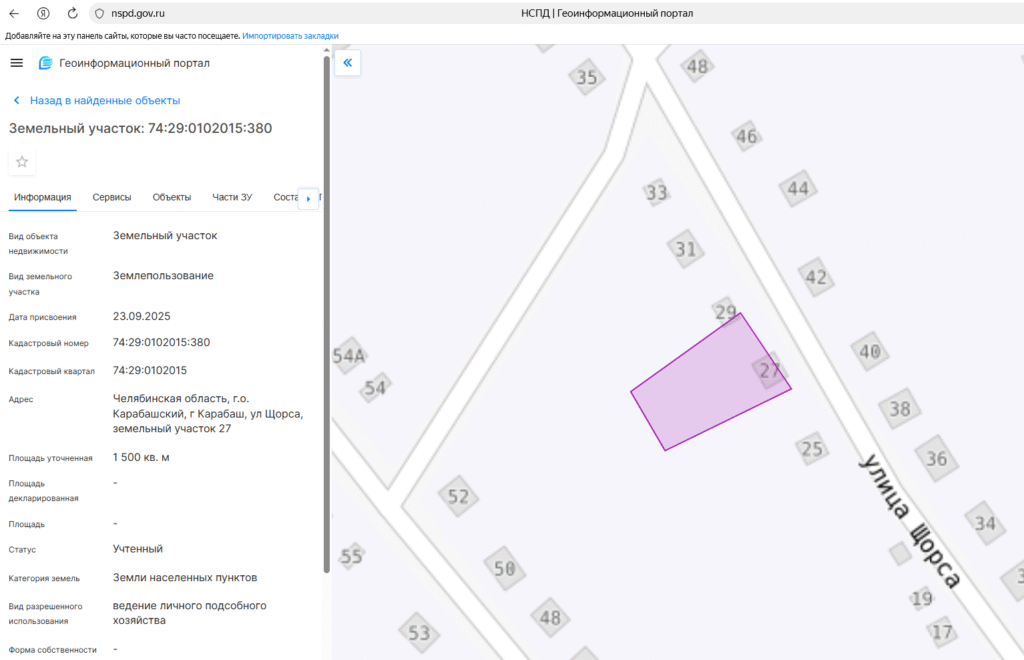Click the back chevron before Назад
Screen dimensions: 1024x660
[x=17, y=101]
